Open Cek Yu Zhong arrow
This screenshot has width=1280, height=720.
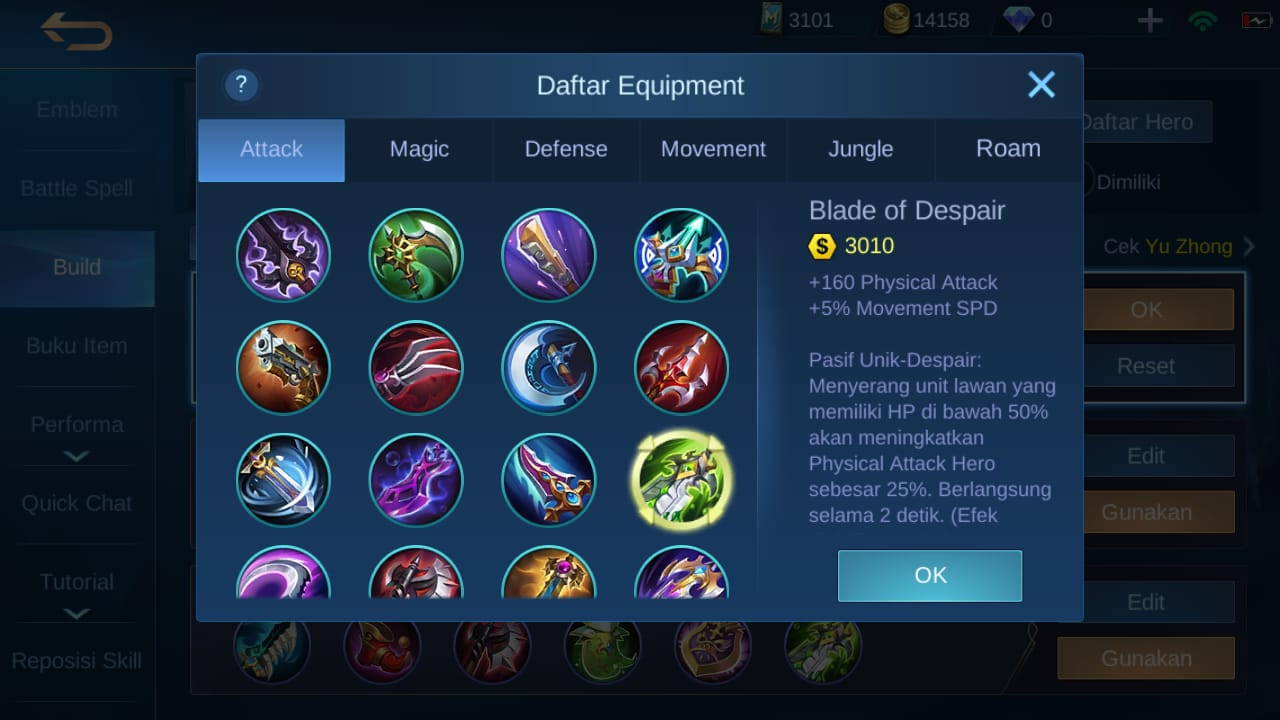tap(1249, 246)
